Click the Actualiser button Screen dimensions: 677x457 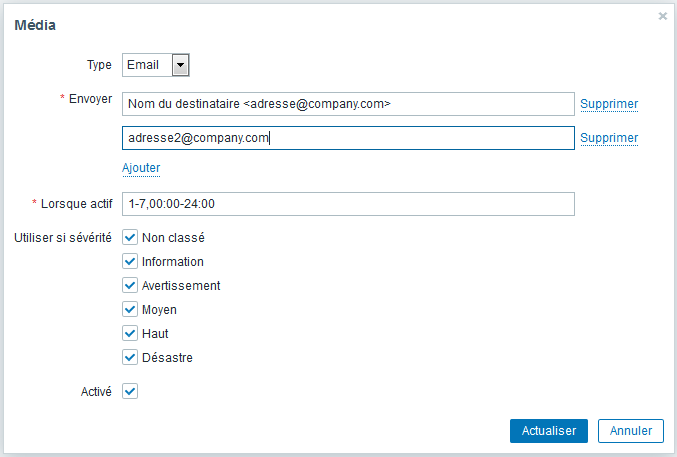point(549,431)
